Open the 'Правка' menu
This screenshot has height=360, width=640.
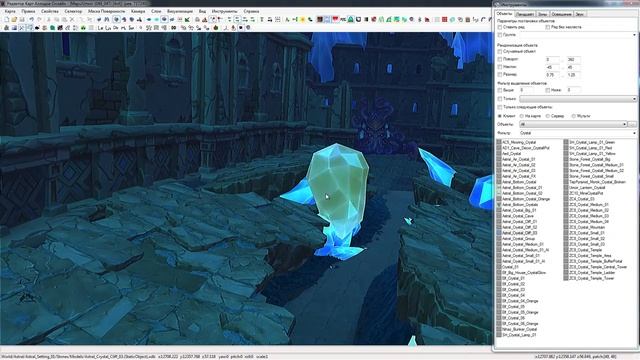click(x=28, y=11)
